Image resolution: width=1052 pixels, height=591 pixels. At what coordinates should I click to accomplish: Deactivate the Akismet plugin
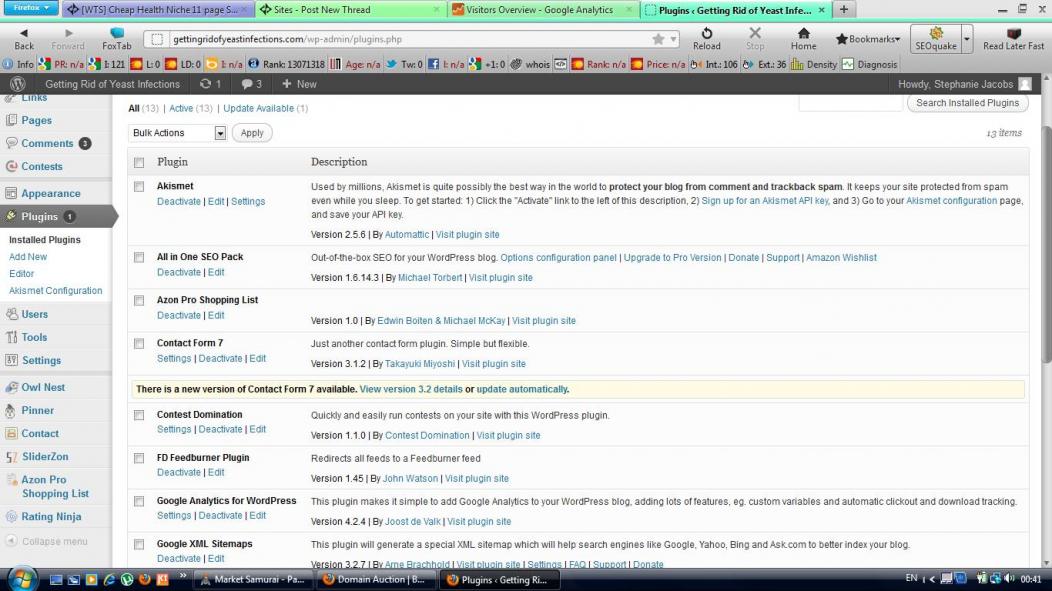click(178, 201)
